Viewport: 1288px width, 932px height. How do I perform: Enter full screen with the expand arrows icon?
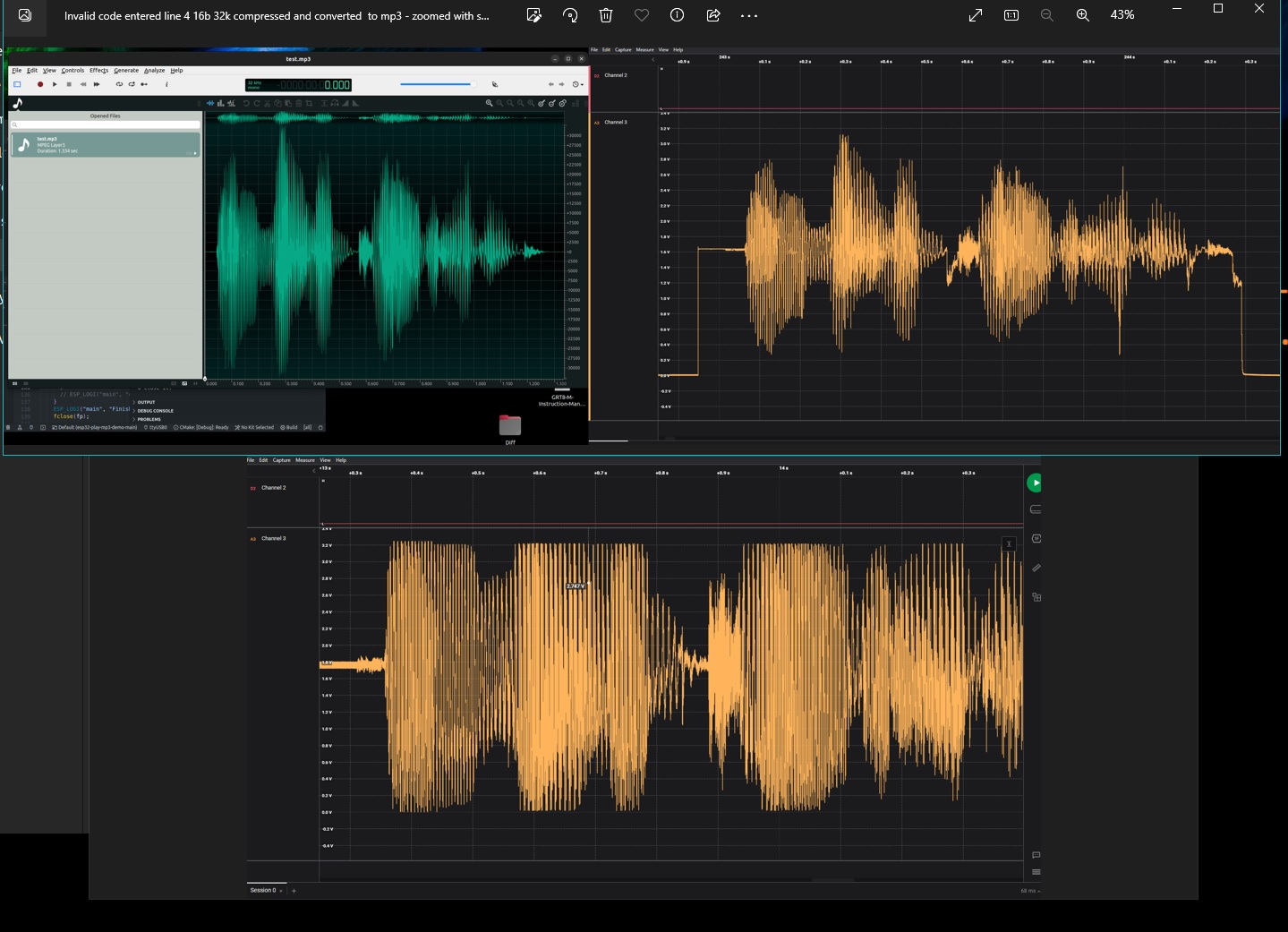(x=976, y=15)
